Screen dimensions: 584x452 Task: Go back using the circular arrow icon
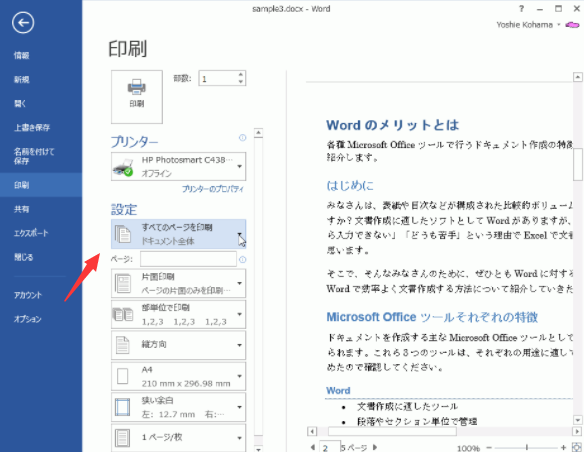point(23,23)
